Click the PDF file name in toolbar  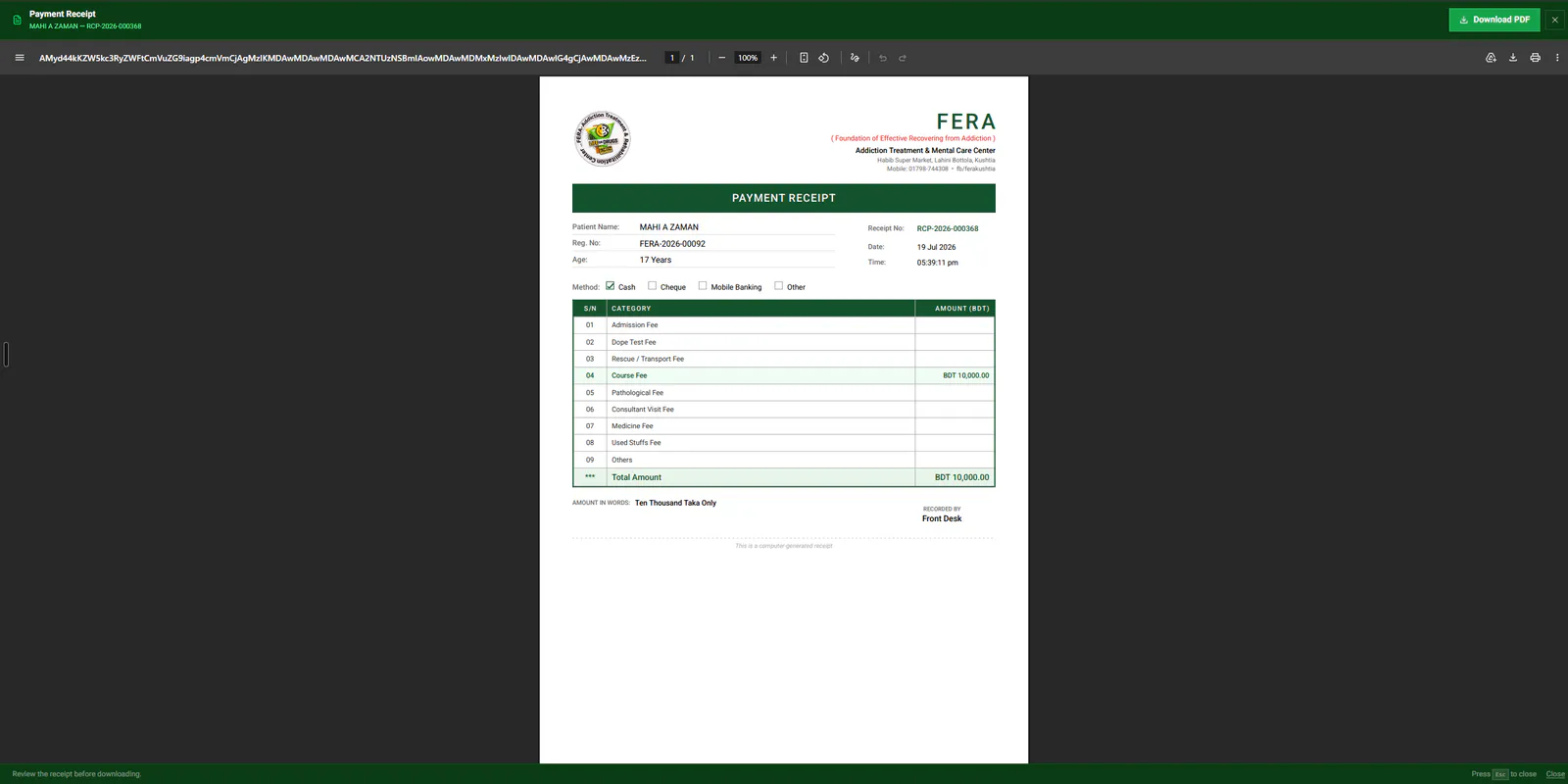click(x=343, y=58)
